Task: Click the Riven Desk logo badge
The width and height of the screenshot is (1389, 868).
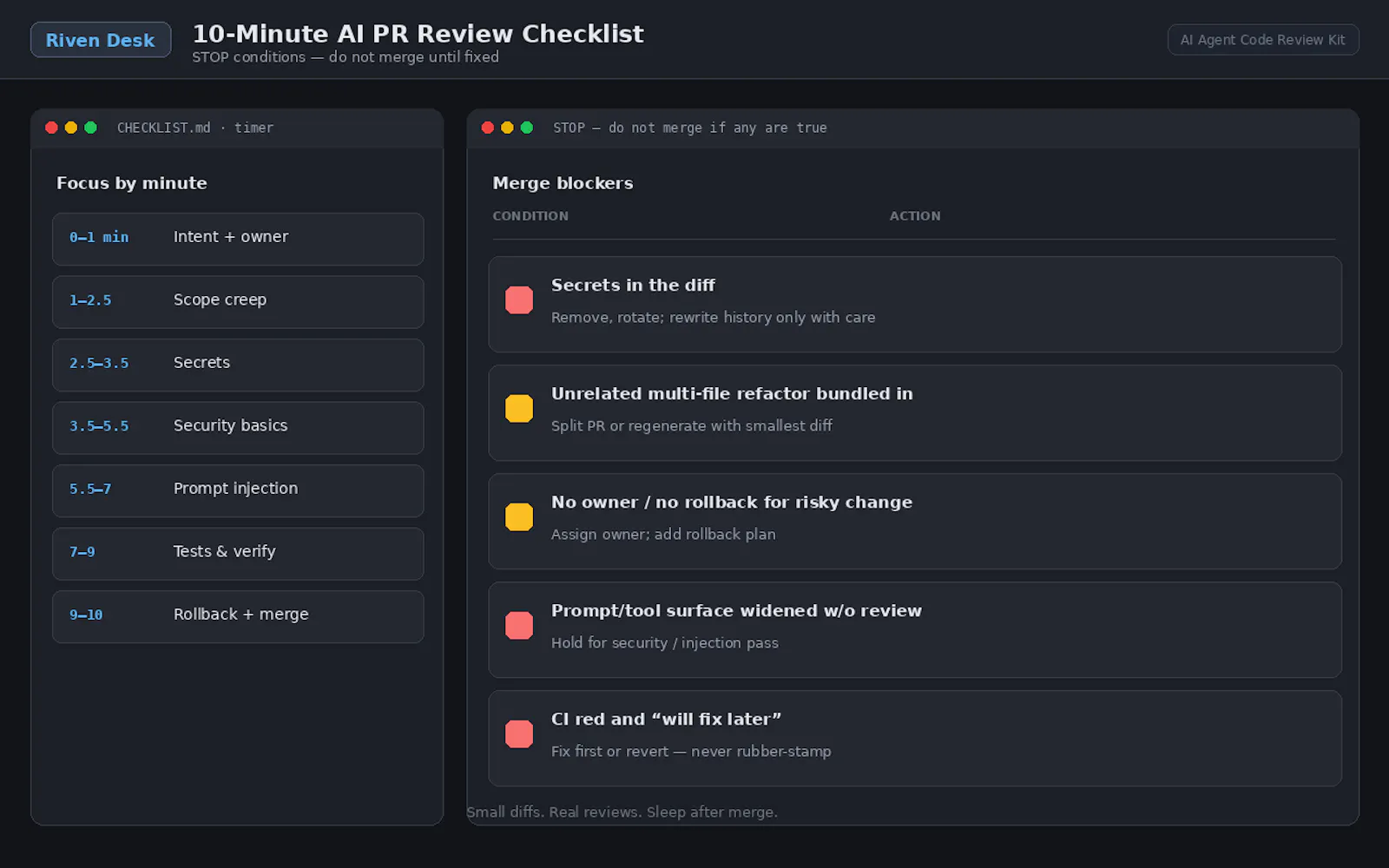Action: pyautogui.click(x=101, y=40)
